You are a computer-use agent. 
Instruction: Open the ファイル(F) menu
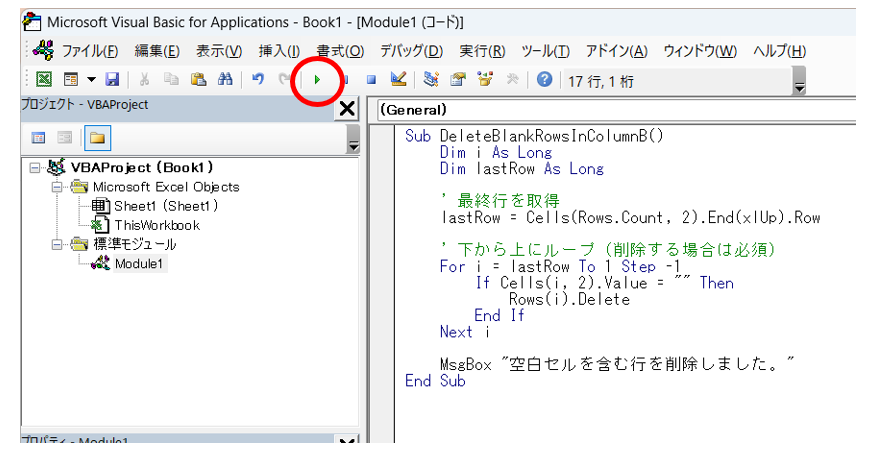pos(90,51)
